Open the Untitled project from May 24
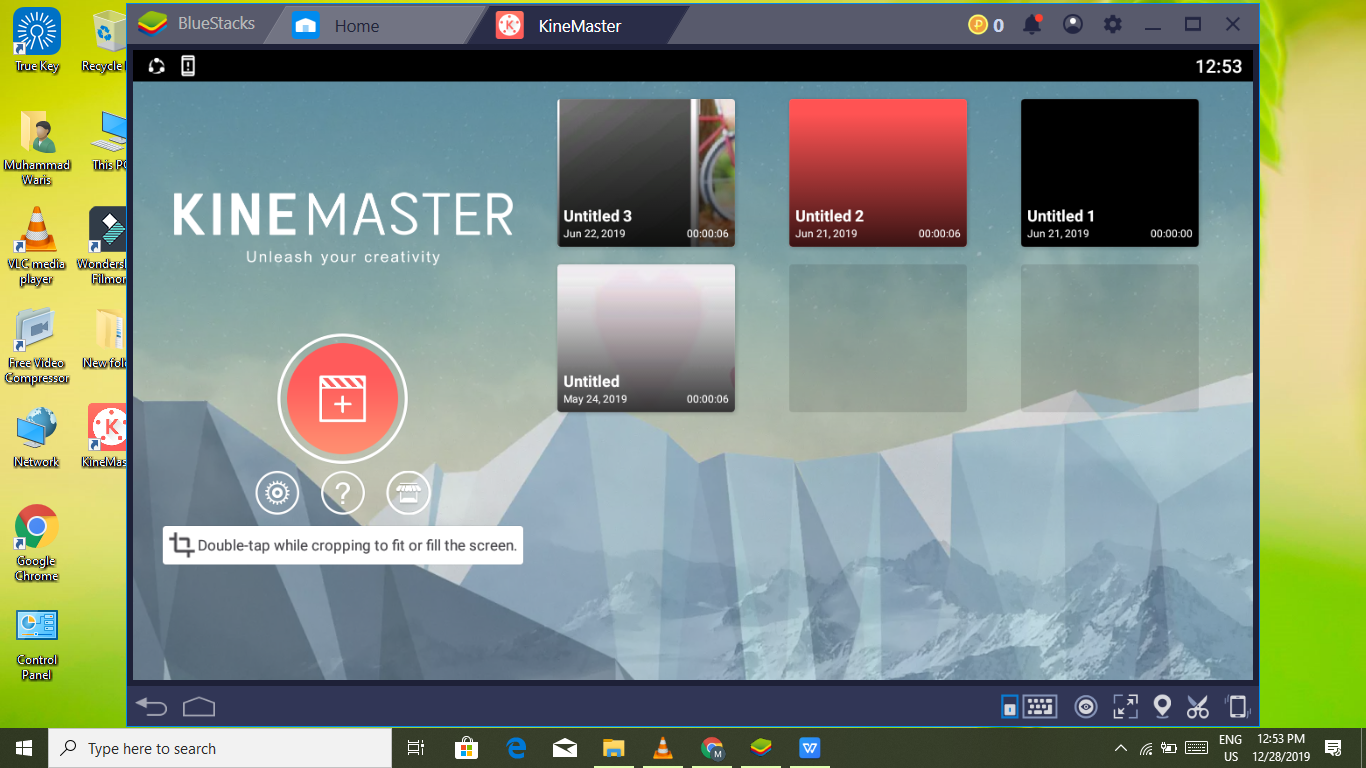Viewport: 1366px width, 768px height. pos(646,338)
